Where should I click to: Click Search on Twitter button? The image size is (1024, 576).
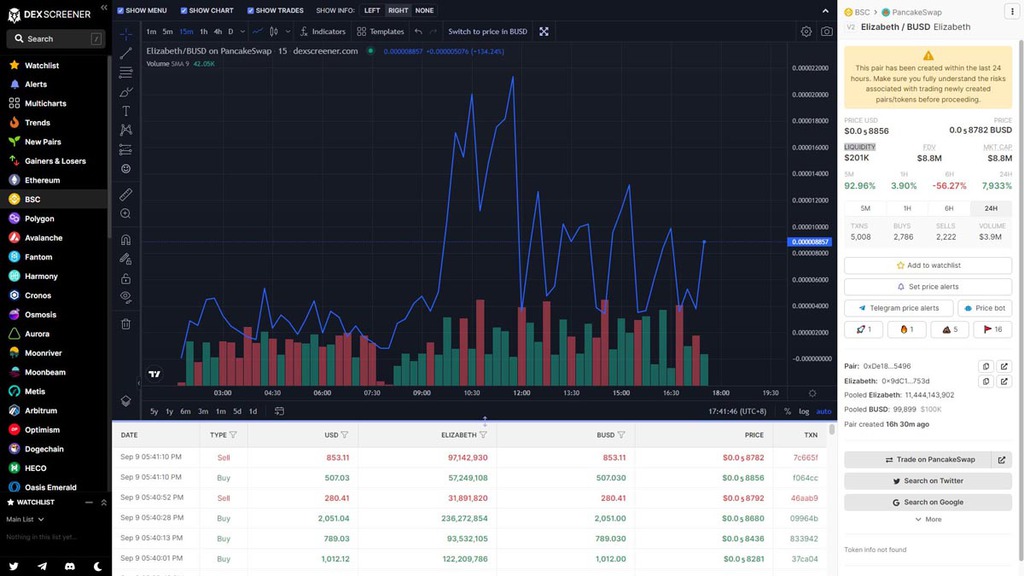click(x=928, y=481)
